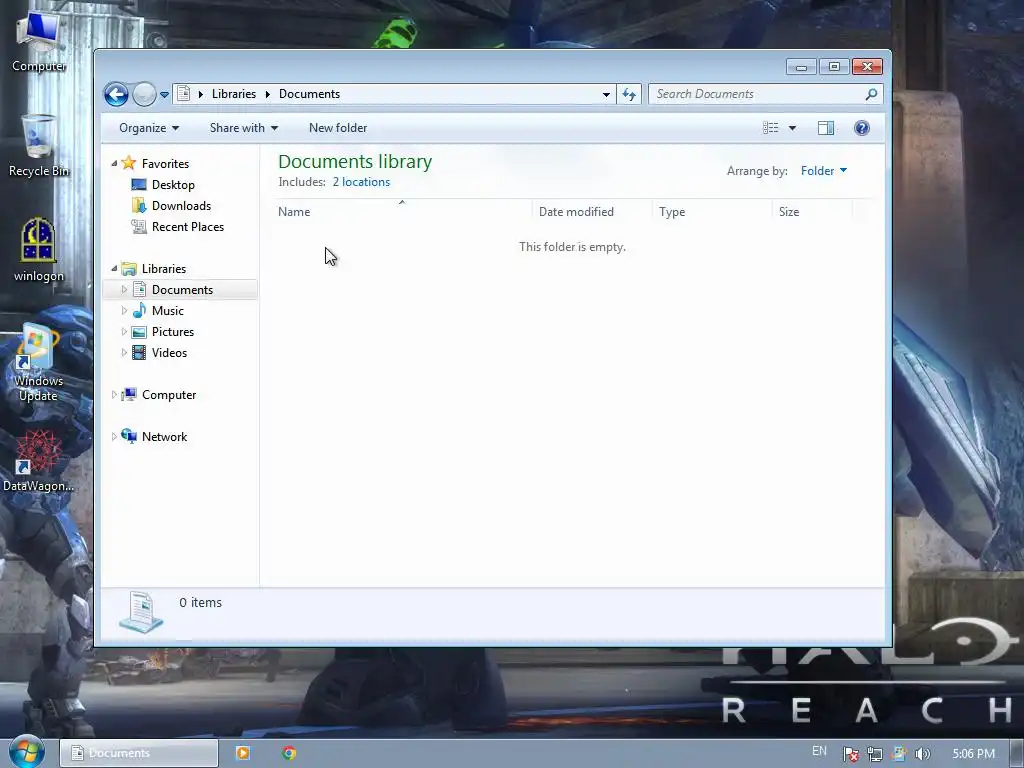Click the EN language indicator
The height and width of the screenshot is (768, 1024).
coord(819,752)
